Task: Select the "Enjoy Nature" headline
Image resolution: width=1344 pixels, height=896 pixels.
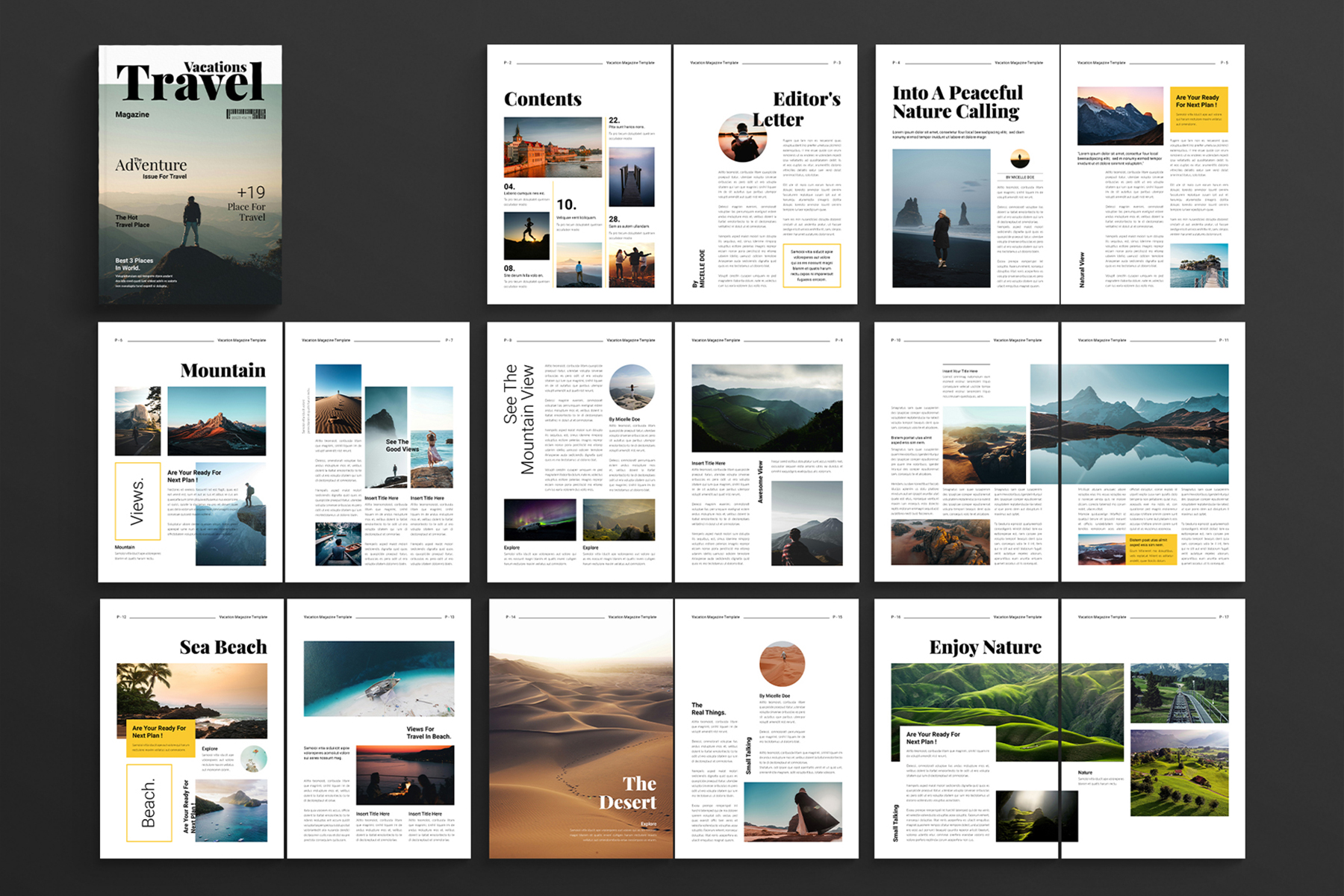Action: (985, 647)
